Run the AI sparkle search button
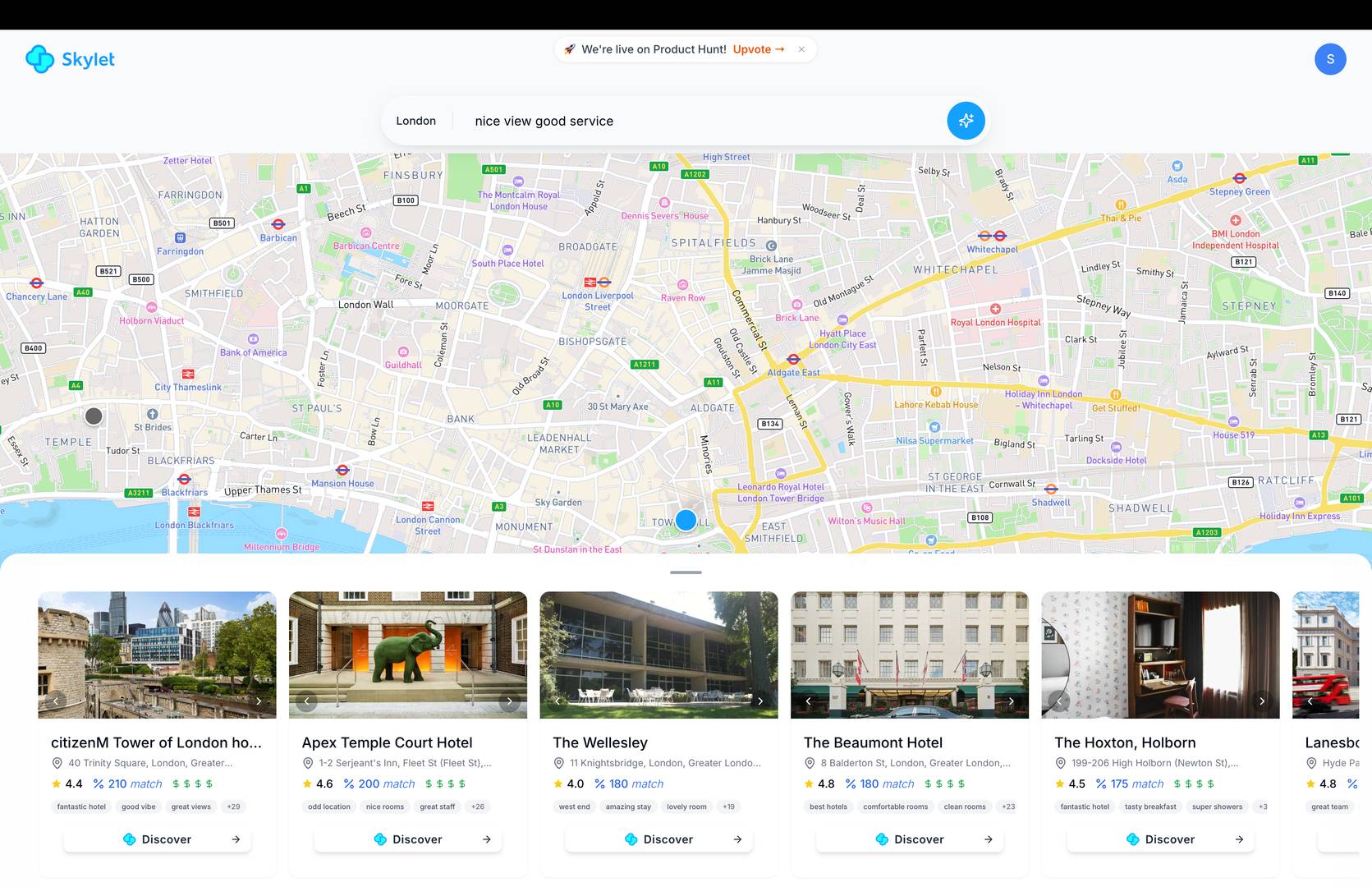 [x=966, y=121]
